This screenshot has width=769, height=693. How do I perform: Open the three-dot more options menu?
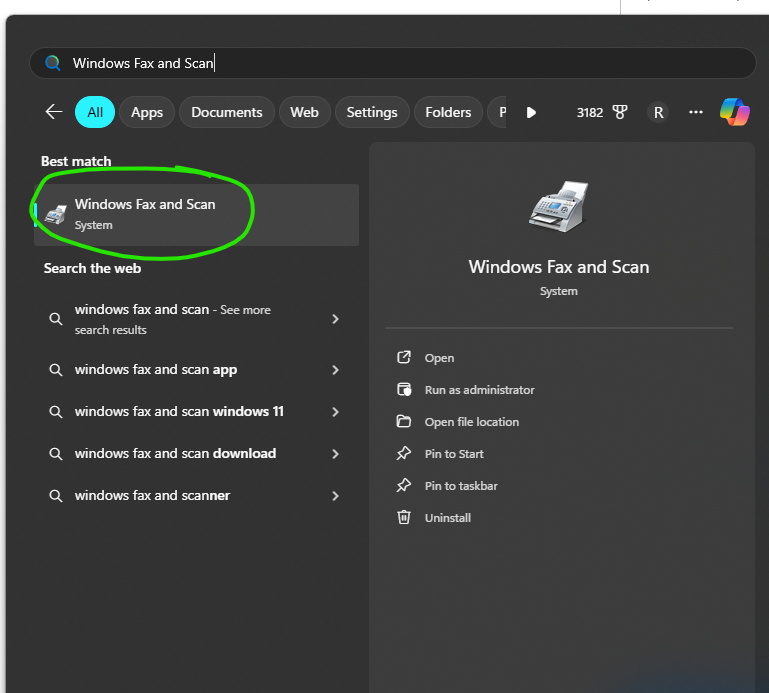point(695,112)
